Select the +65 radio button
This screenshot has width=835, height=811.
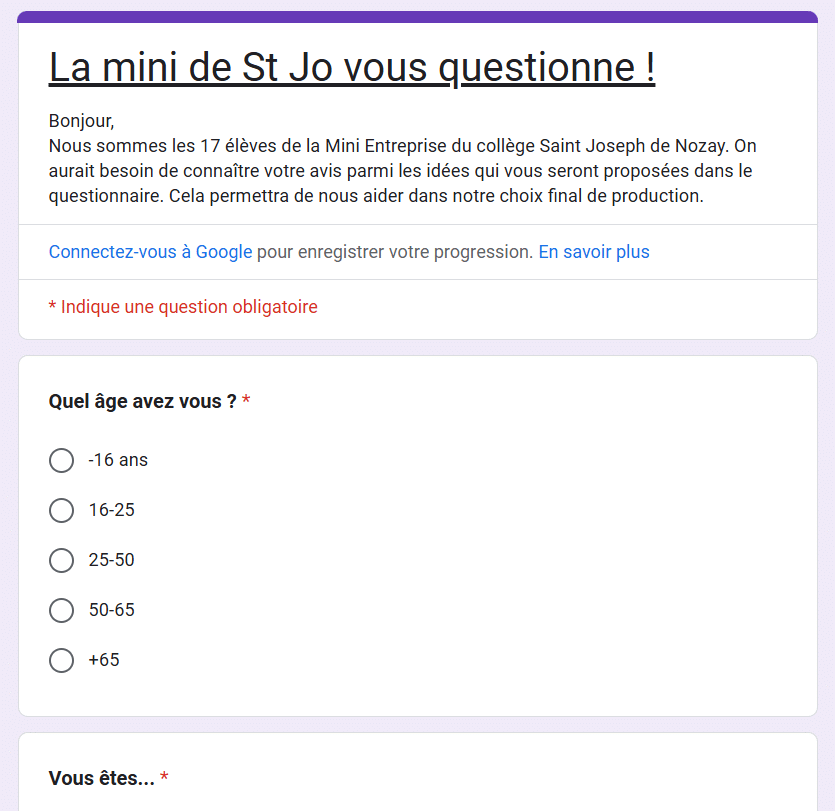click(61, 660)
